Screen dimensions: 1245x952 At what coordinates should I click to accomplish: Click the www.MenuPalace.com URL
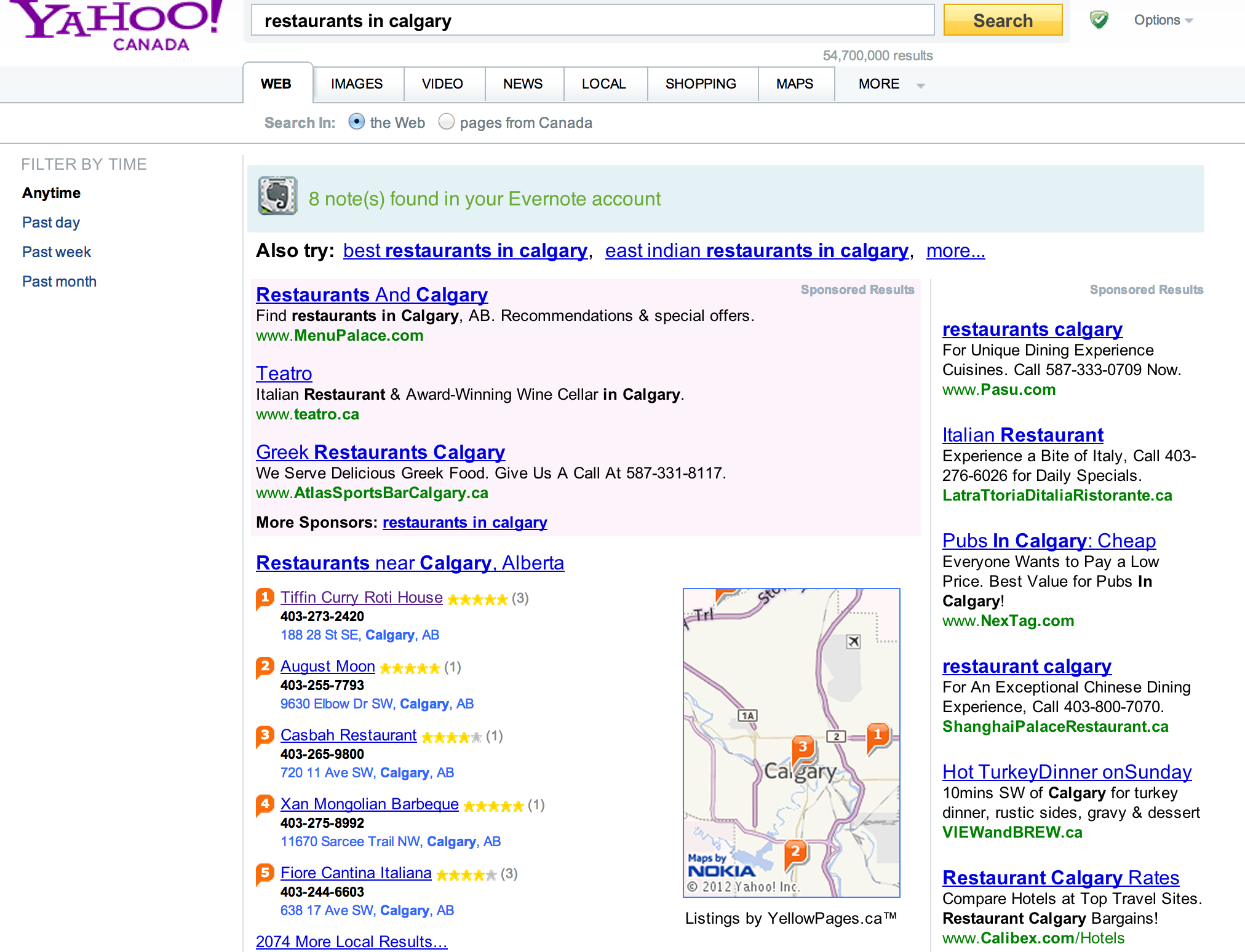click(x=340, y=336)
